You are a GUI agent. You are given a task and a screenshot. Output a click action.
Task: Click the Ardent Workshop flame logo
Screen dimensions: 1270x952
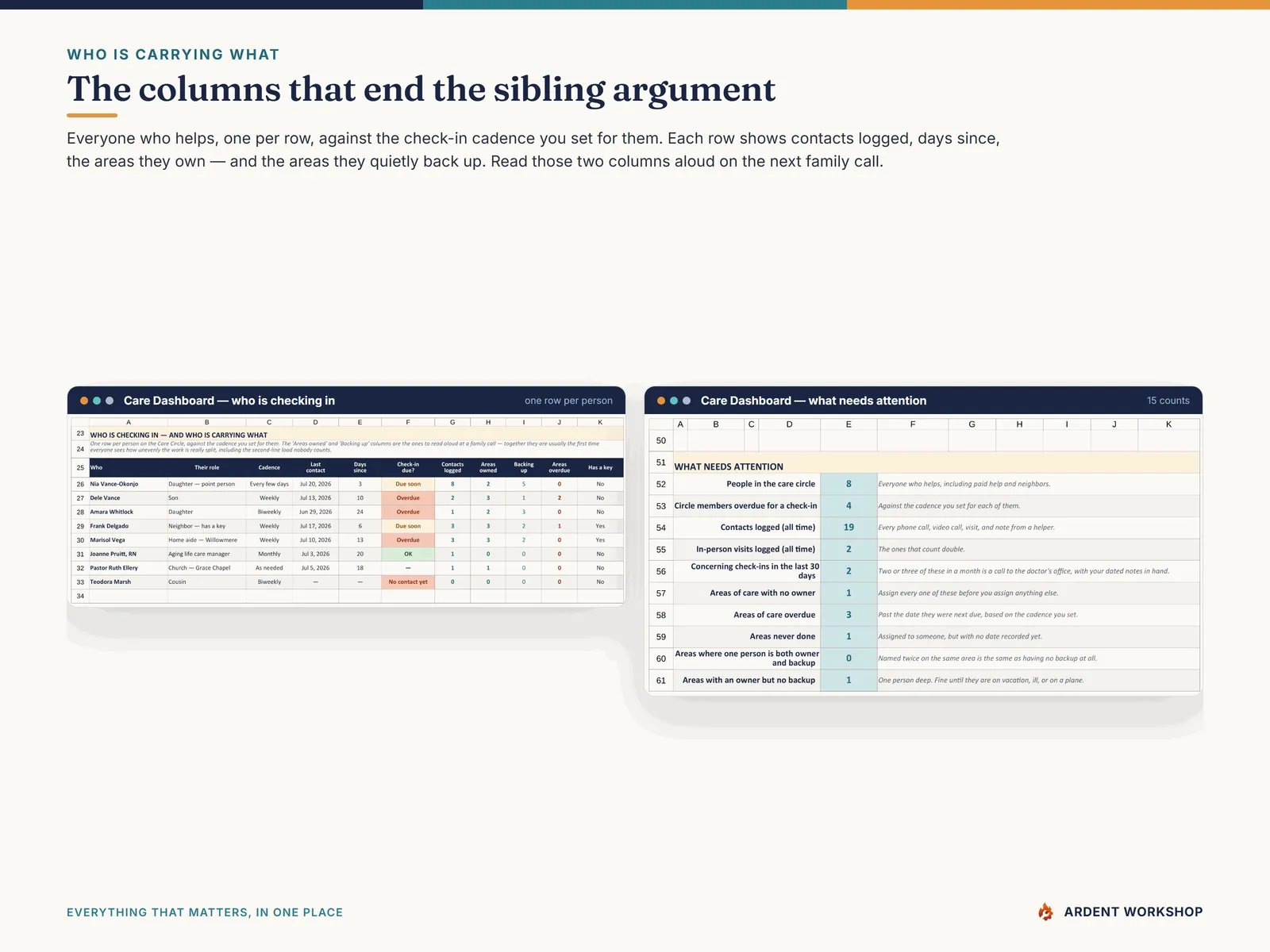coord(1046,912)
